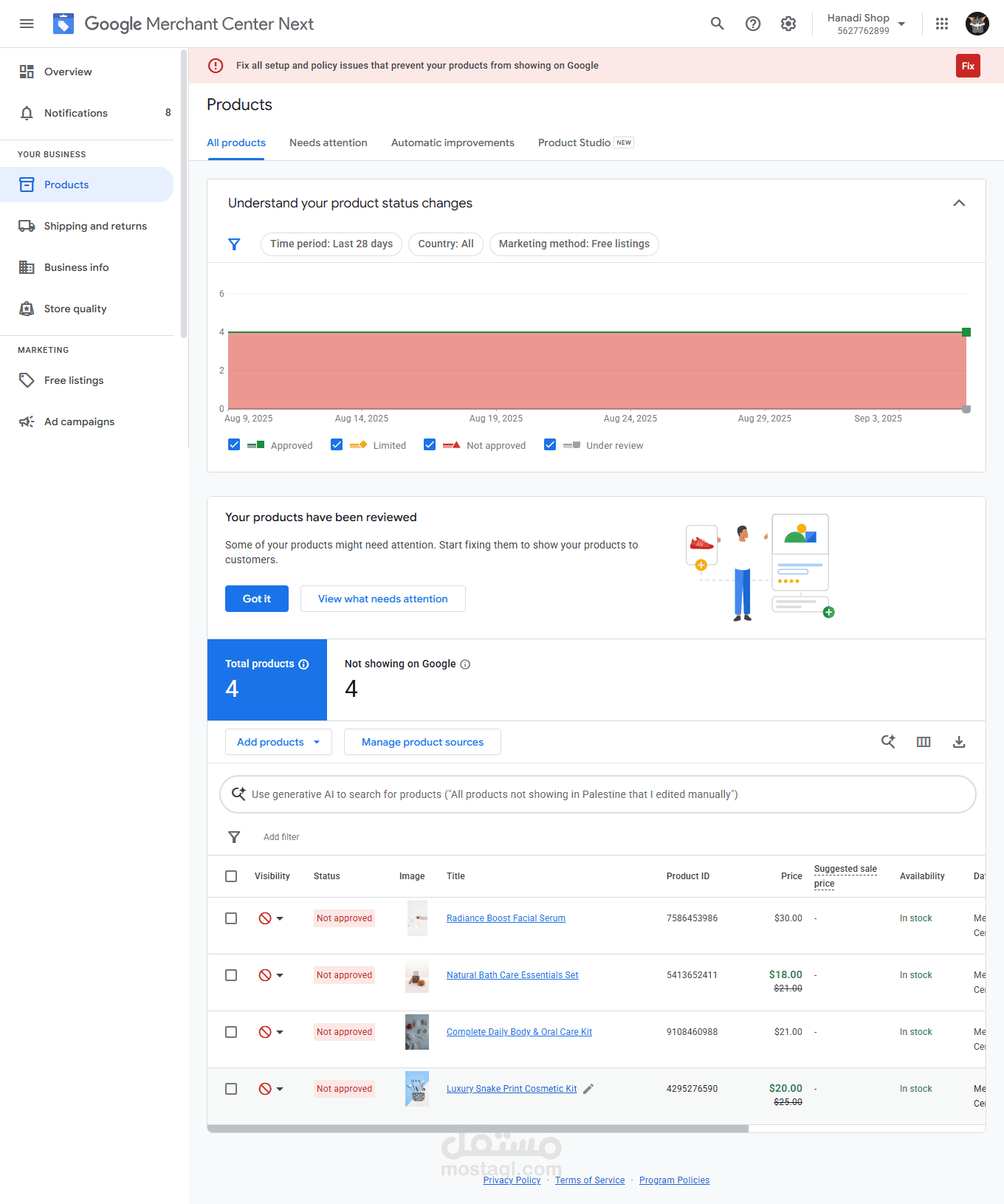Switch to the Product Studio tab
This screenshot has width=1004, height=1204.
click(x=585, y=142)
